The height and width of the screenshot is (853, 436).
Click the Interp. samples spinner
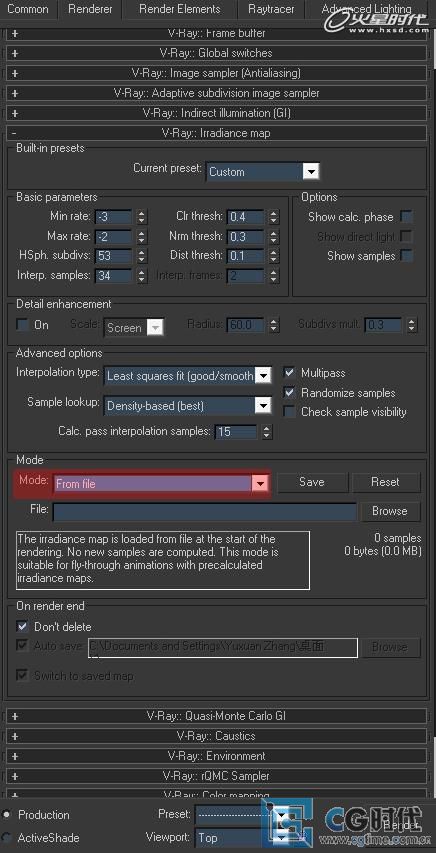(x=142, y=276)
